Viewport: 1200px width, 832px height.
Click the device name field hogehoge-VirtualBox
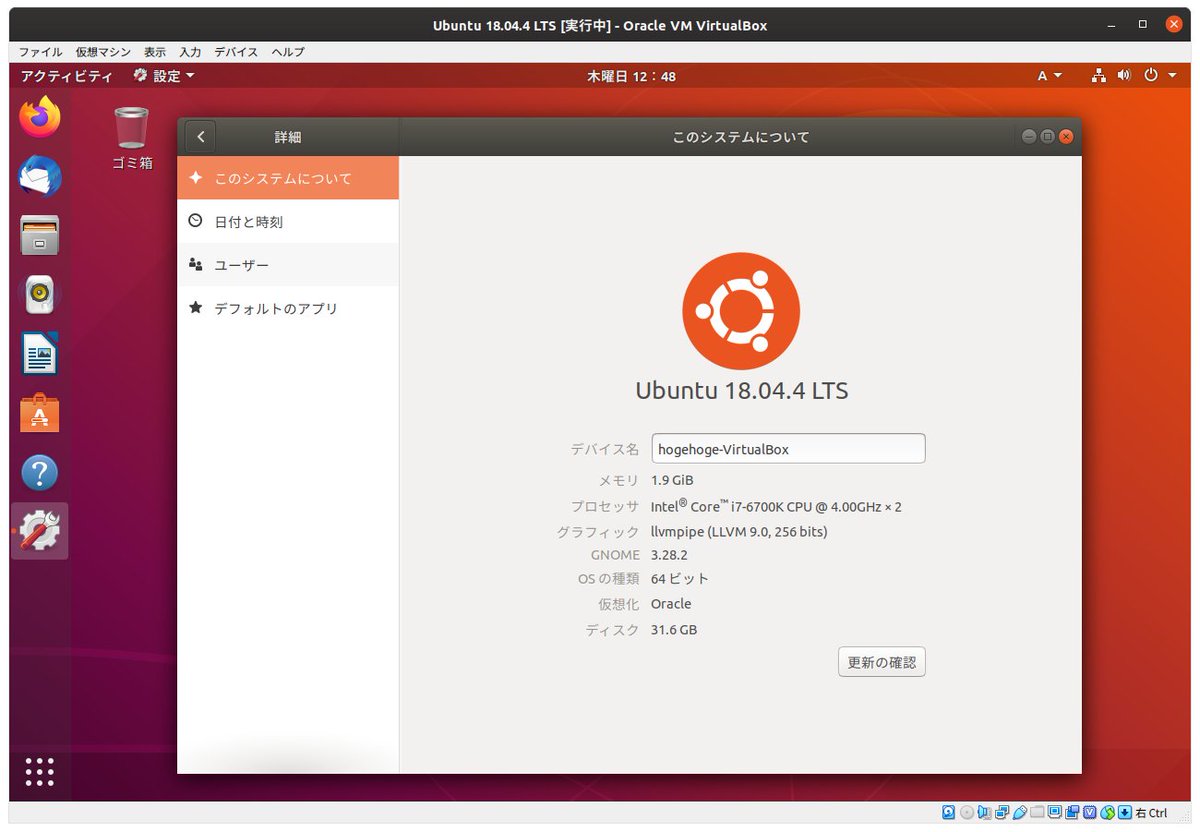coord(788,449)
